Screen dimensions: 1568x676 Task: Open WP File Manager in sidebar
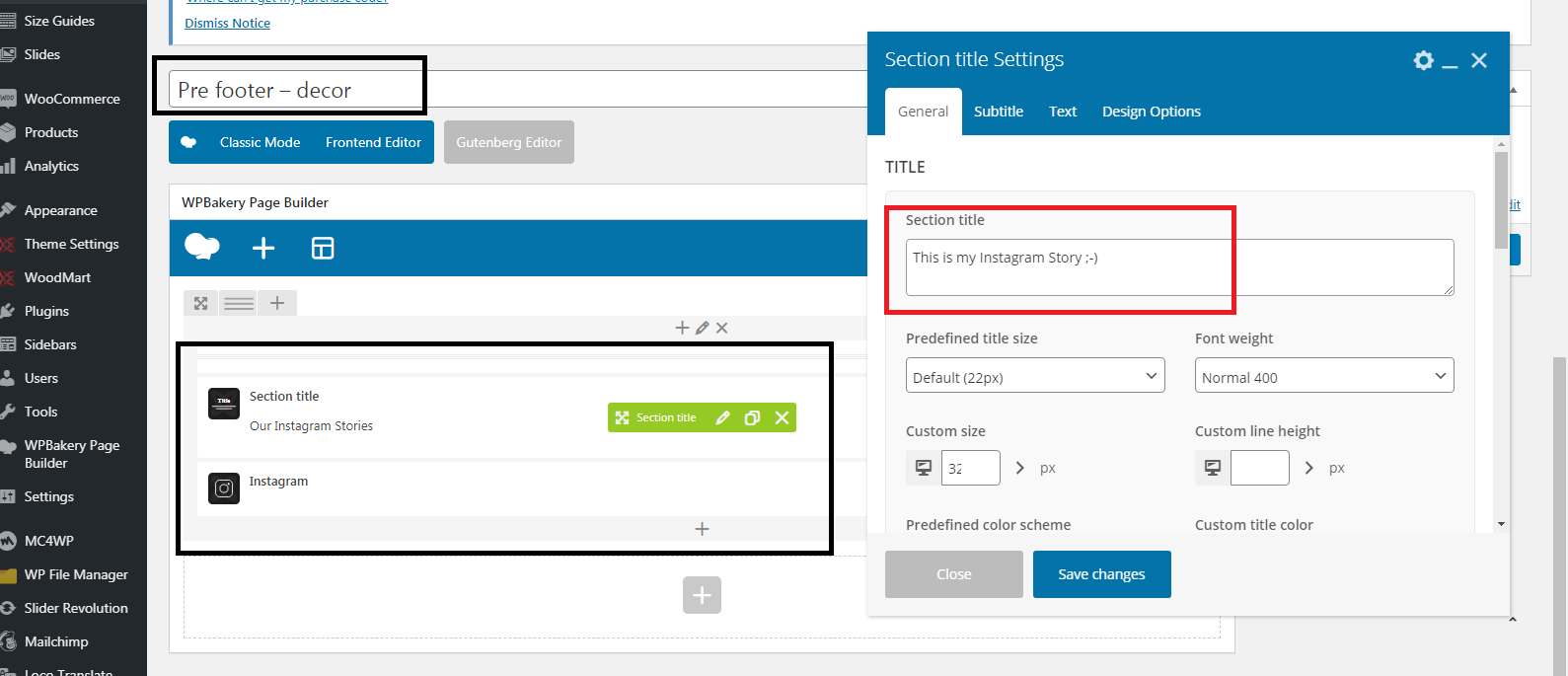point(76,574)
